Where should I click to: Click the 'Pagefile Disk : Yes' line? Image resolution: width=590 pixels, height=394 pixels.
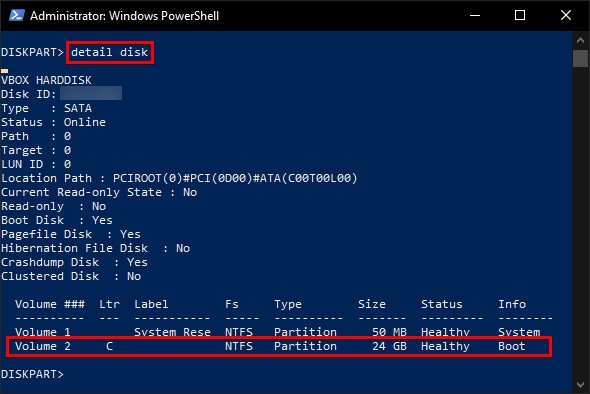(x=71, y=234)
